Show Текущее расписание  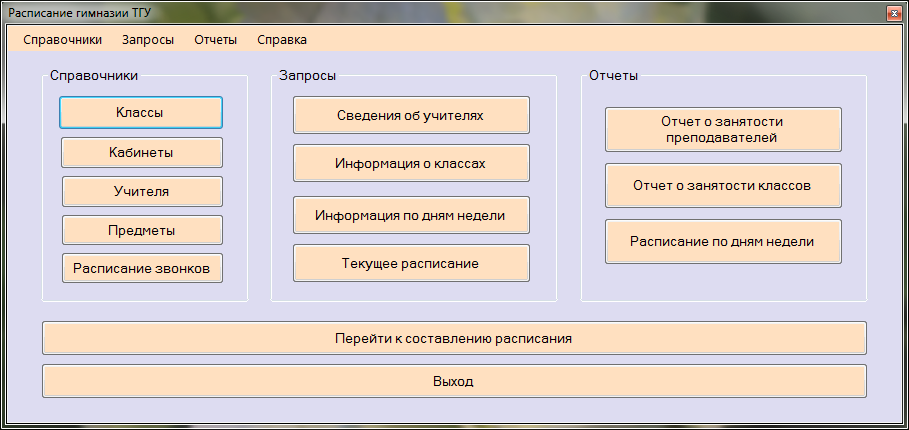pyautogui.click(x=411, y=263)
